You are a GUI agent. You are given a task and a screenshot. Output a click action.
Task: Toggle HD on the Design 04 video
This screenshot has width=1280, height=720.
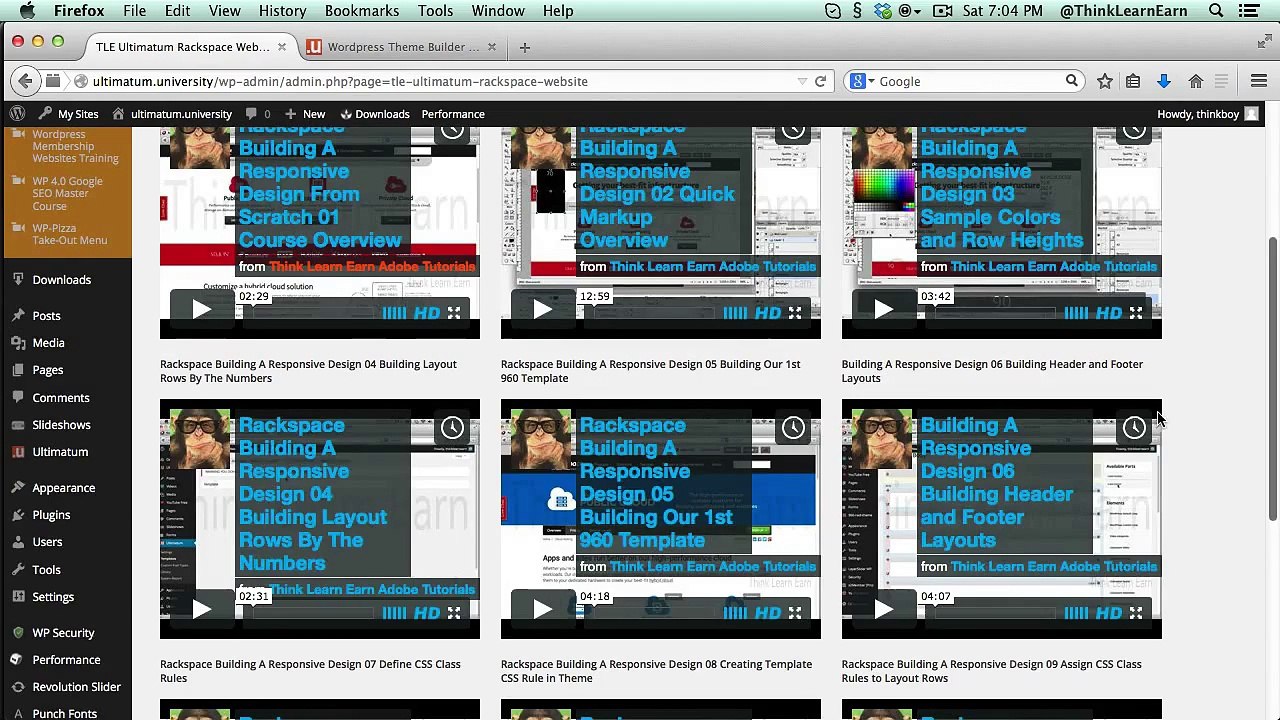427,613
